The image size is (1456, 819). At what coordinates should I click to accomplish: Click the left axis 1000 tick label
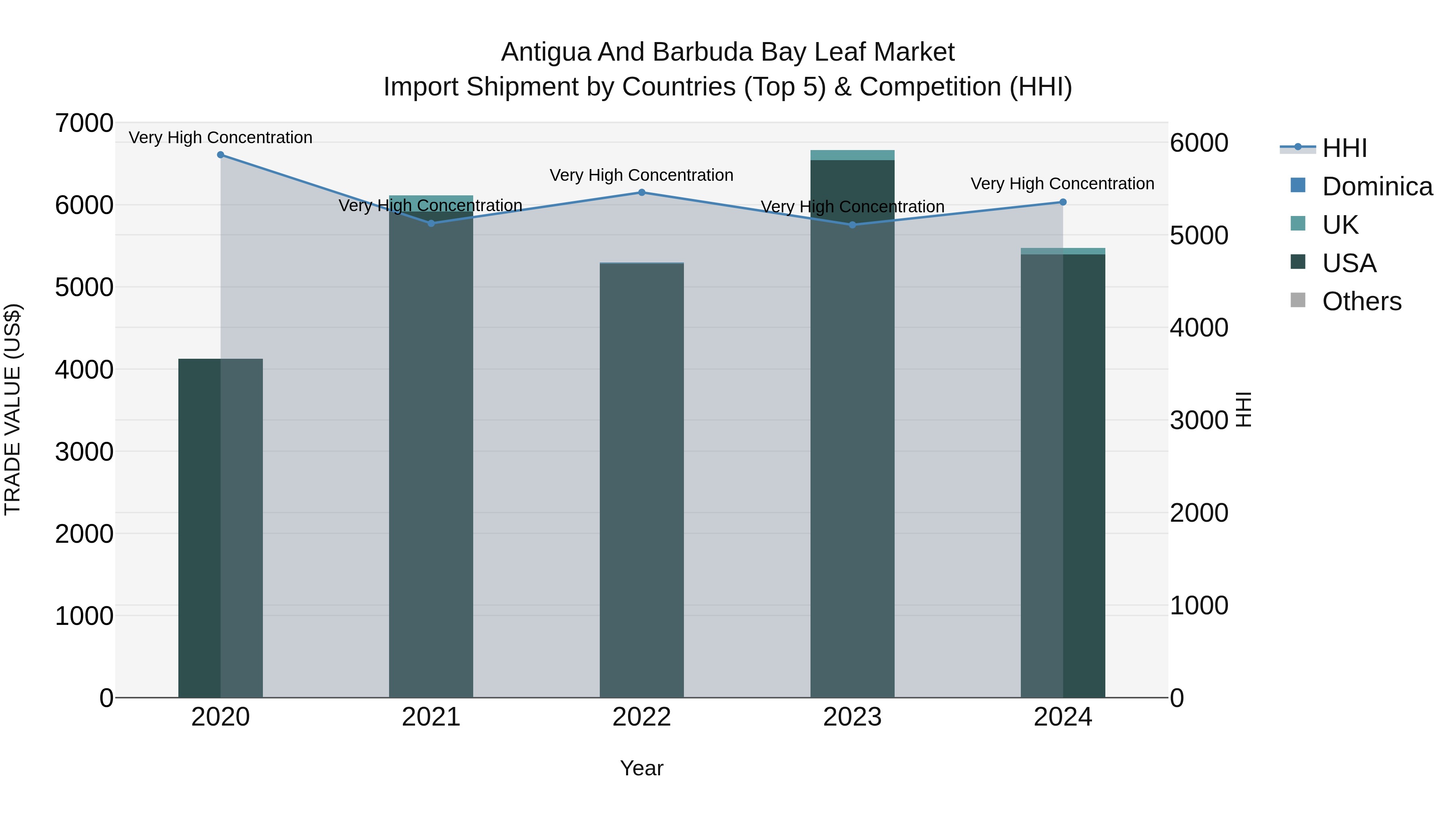pyautogui.click(x=84, y=616)
